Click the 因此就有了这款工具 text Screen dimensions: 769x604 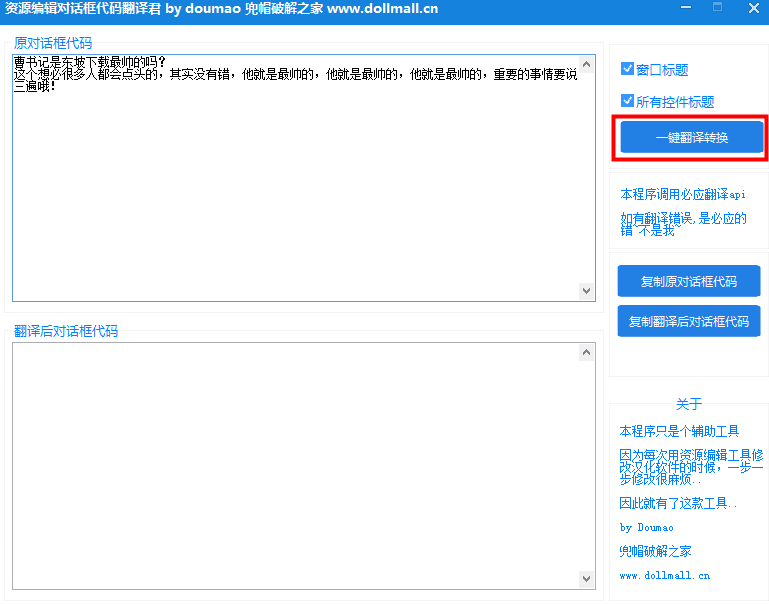pos(678,503)
